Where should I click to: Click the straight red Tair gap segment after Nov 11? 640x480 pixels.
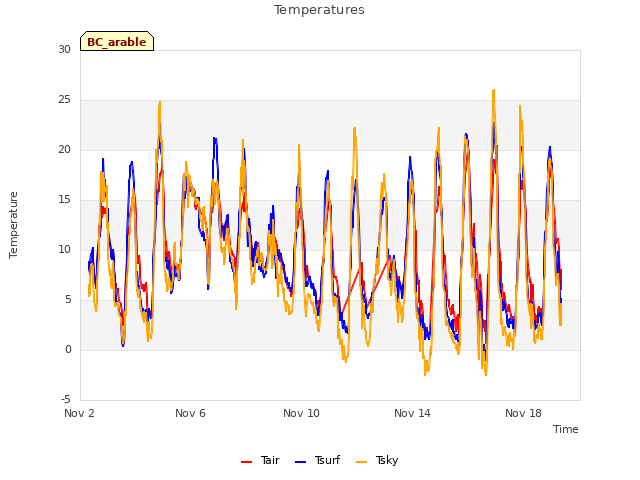351,290
